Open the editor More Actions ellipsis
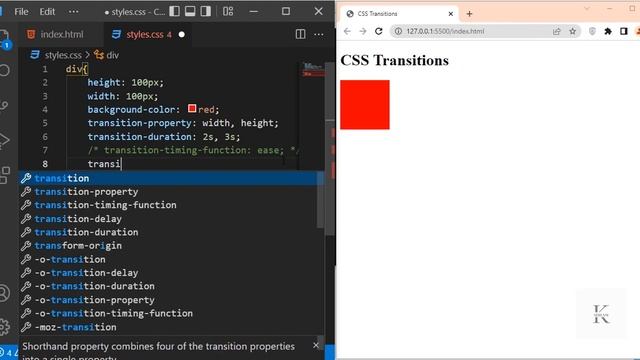Viewport: 640px width, 360px height. (x=319, y=34)
